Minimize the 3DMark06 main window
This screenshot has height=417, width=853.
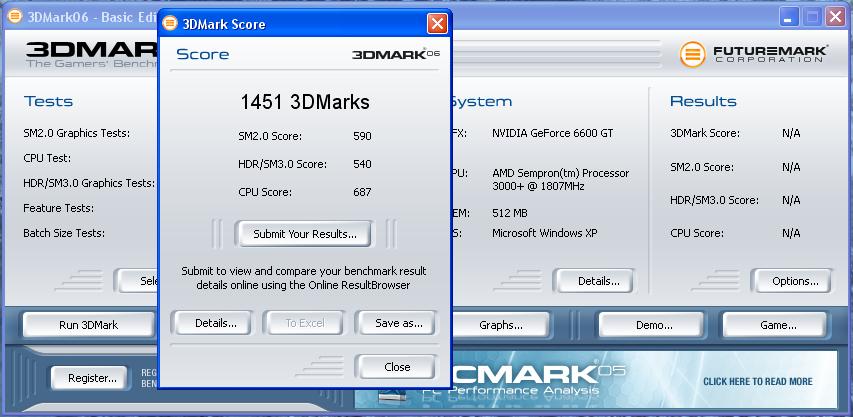point(789,17)
